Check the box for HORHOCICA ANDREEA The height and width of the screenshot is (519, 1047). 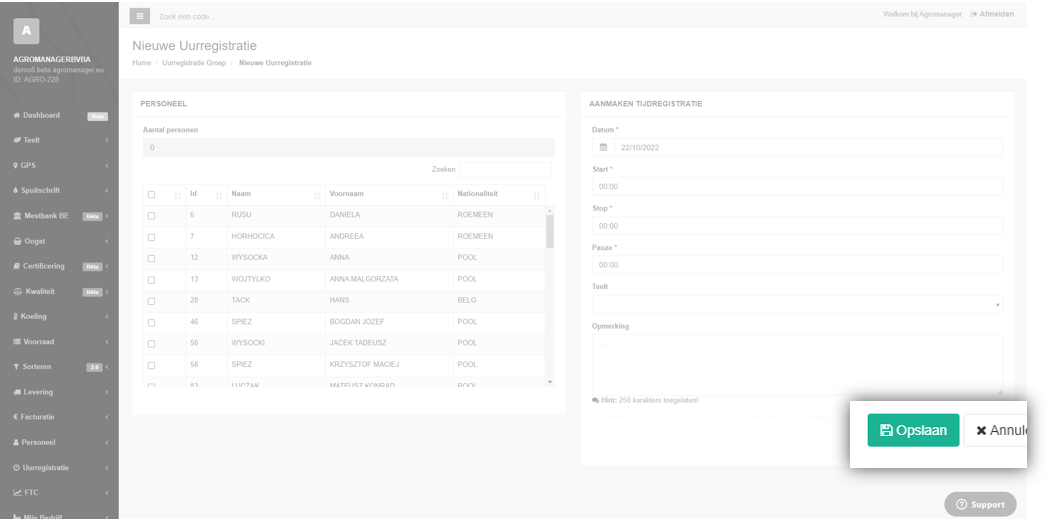tap(152, 237)
